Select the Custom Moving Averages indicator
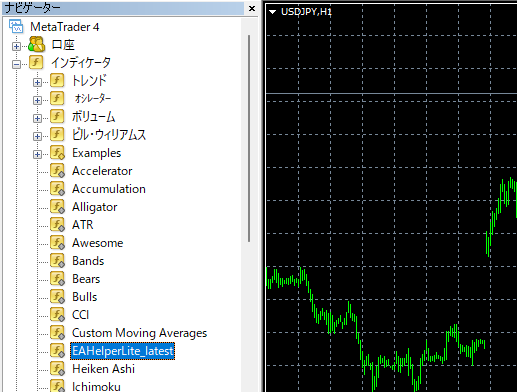The image size is (517, 392). 139,333
